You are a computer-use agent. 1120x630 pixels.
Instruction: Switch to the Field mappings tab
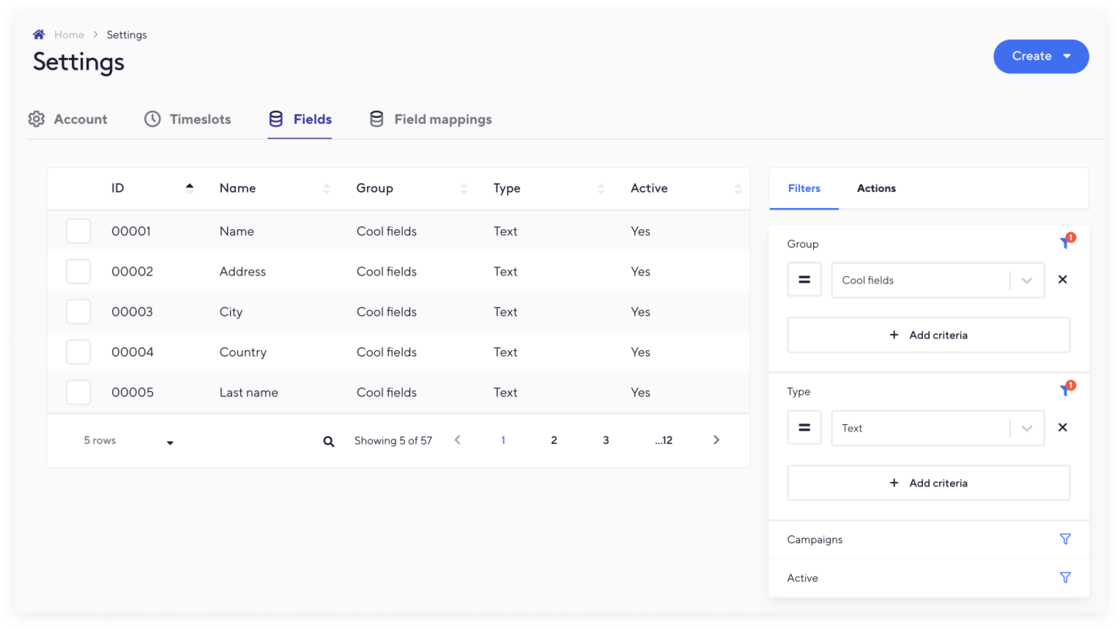pos(430,119)
